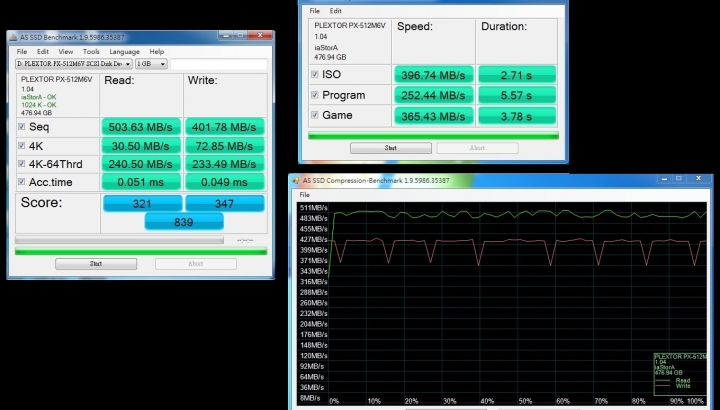Click the Write legend entry in compression graph
720x410 pixels.
pyautogui.click(x=682, y=386)
